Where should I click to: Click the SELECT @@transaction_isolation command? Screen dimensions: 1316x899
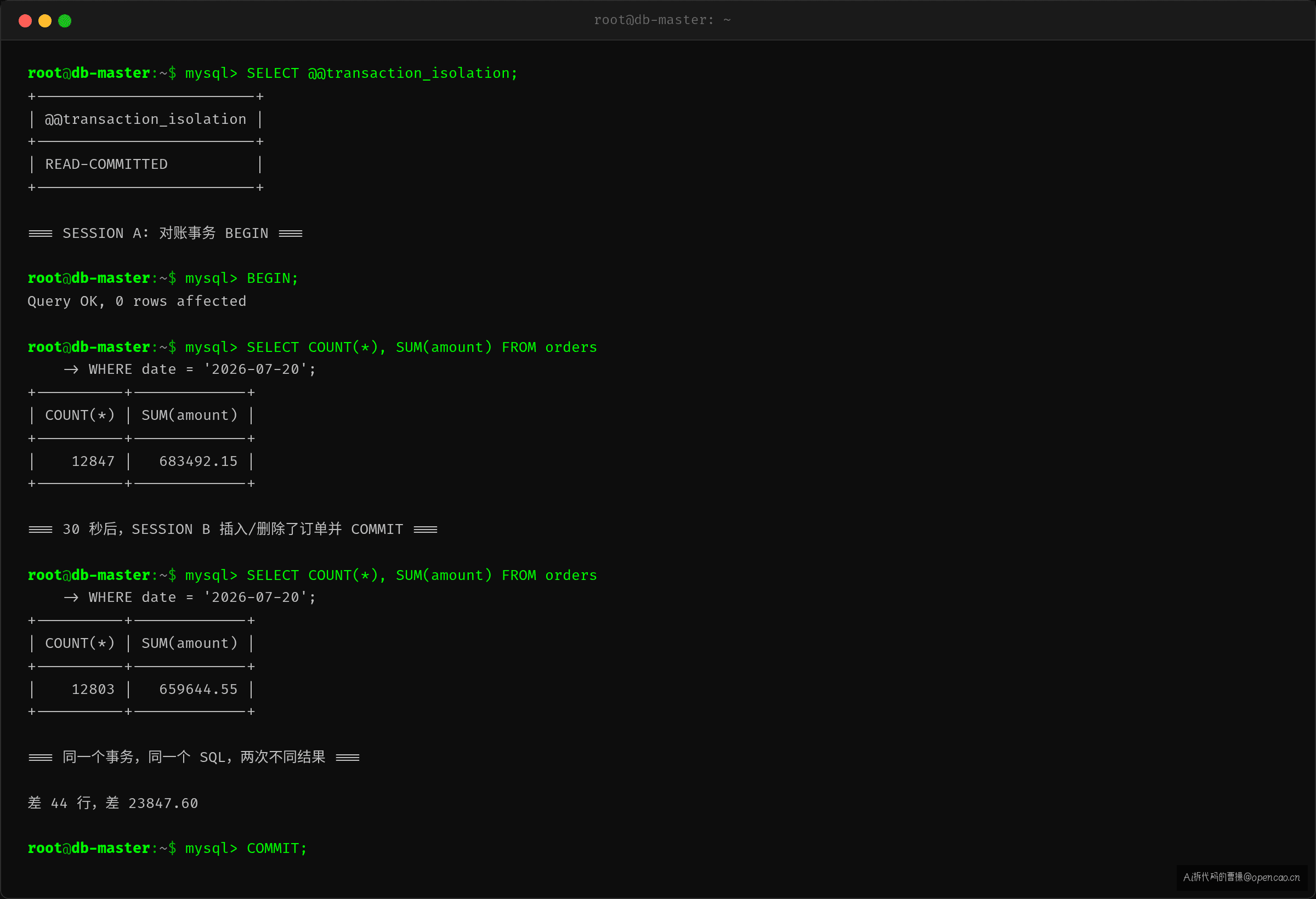coord(382,73)
